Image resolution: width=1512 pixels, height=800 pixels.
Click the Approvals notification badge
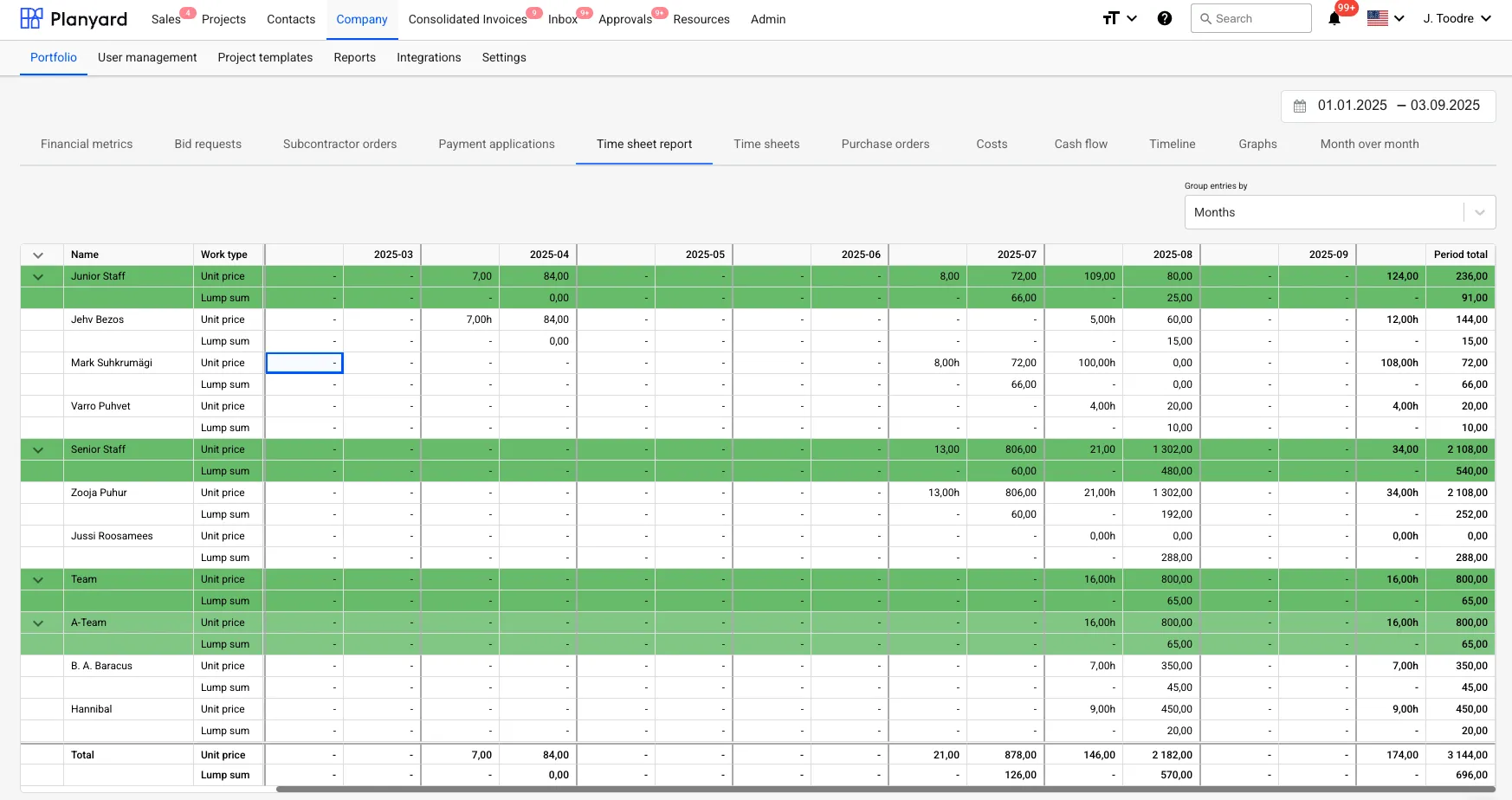point(660,12)
